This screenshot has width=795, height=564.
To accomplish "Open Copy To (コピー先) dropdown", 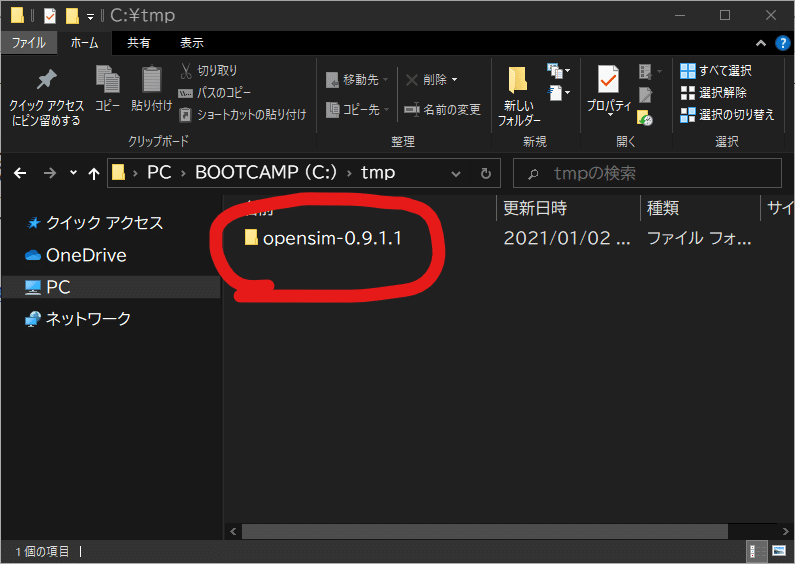I will tap(357, 110).
